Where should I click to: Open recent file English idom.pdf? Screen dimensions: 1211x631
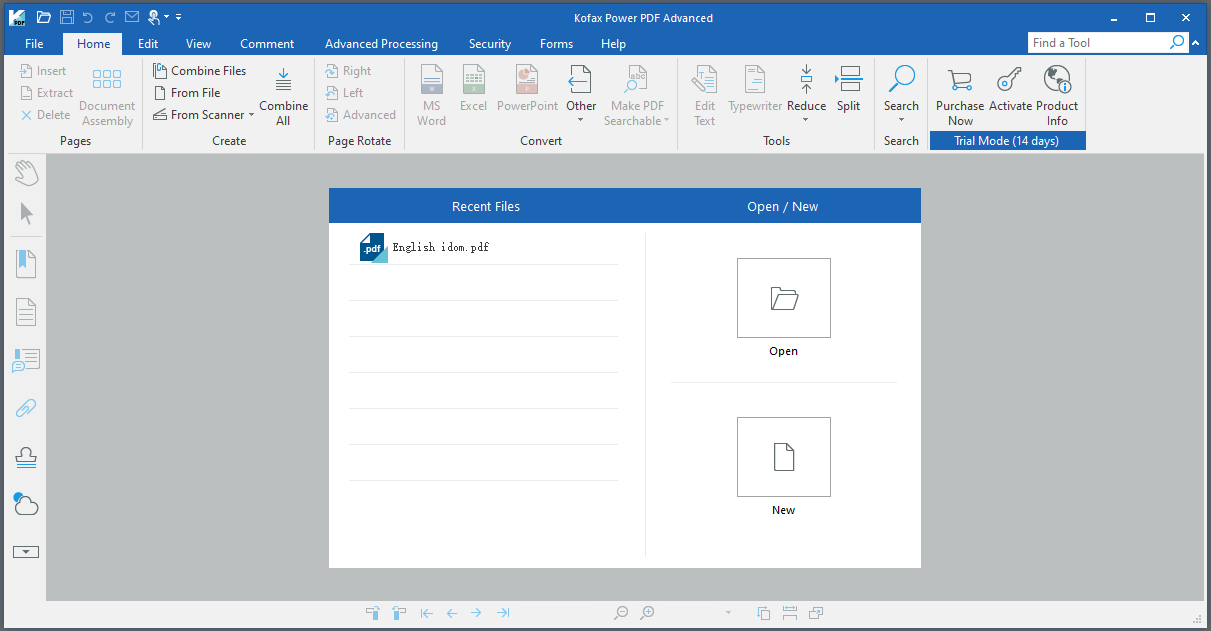[440, 247]
